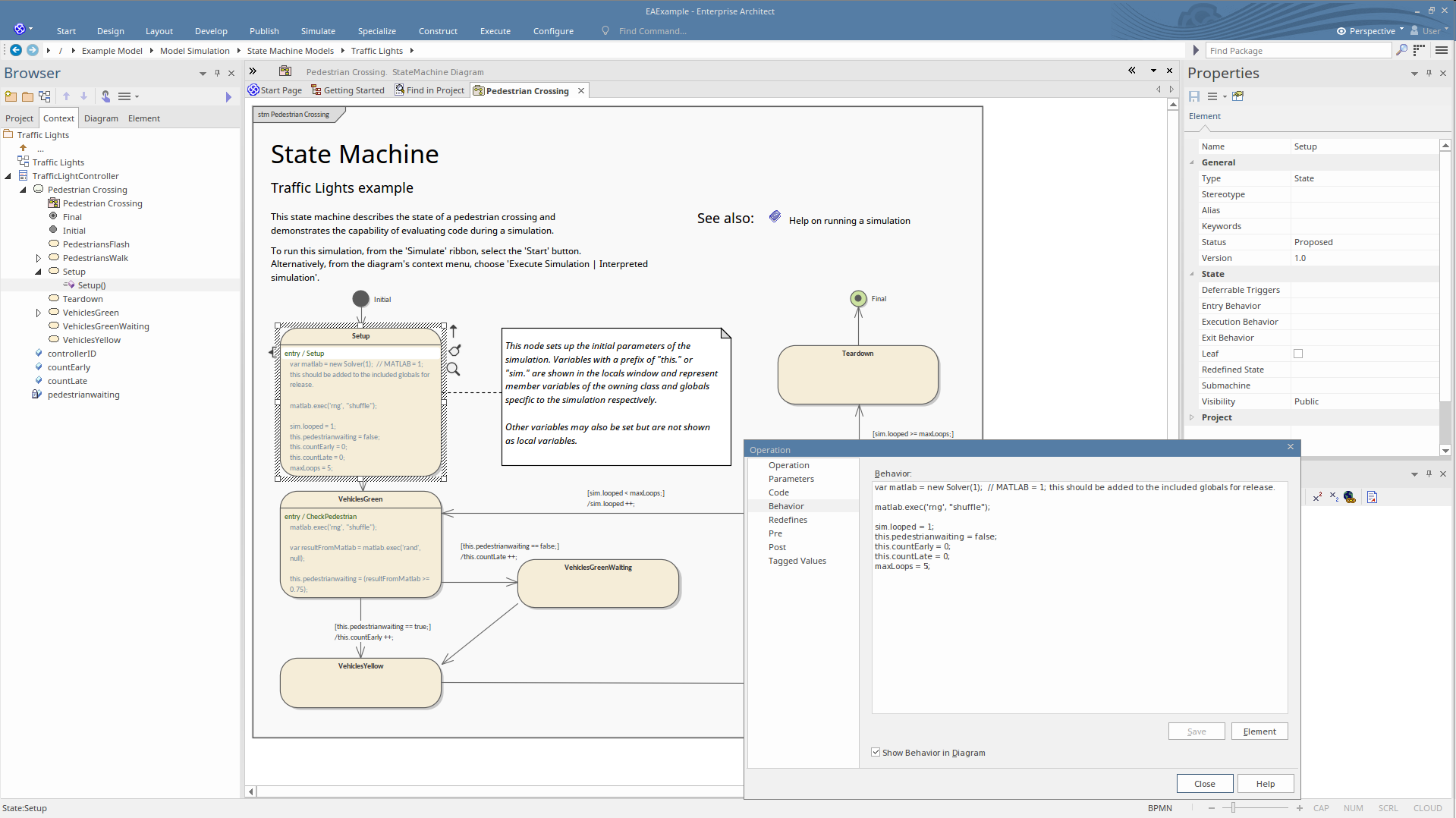The image size is (1456, 818).
Task: Click the hyperlink globe icon
Action: pyautogui.click(x=1349, y=497)
